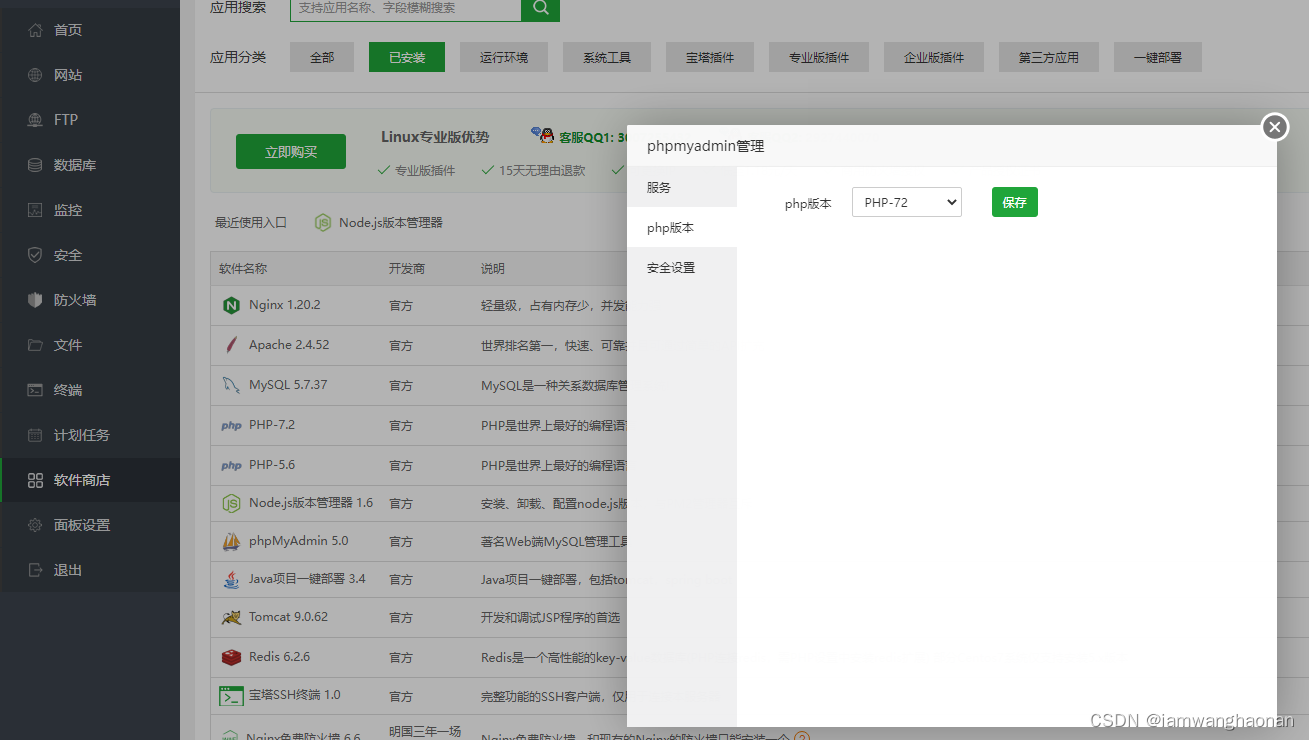Click the 宝塔SSH终端 terminal icon
The width and height of the screenshot is (1309, 740).
231,695
